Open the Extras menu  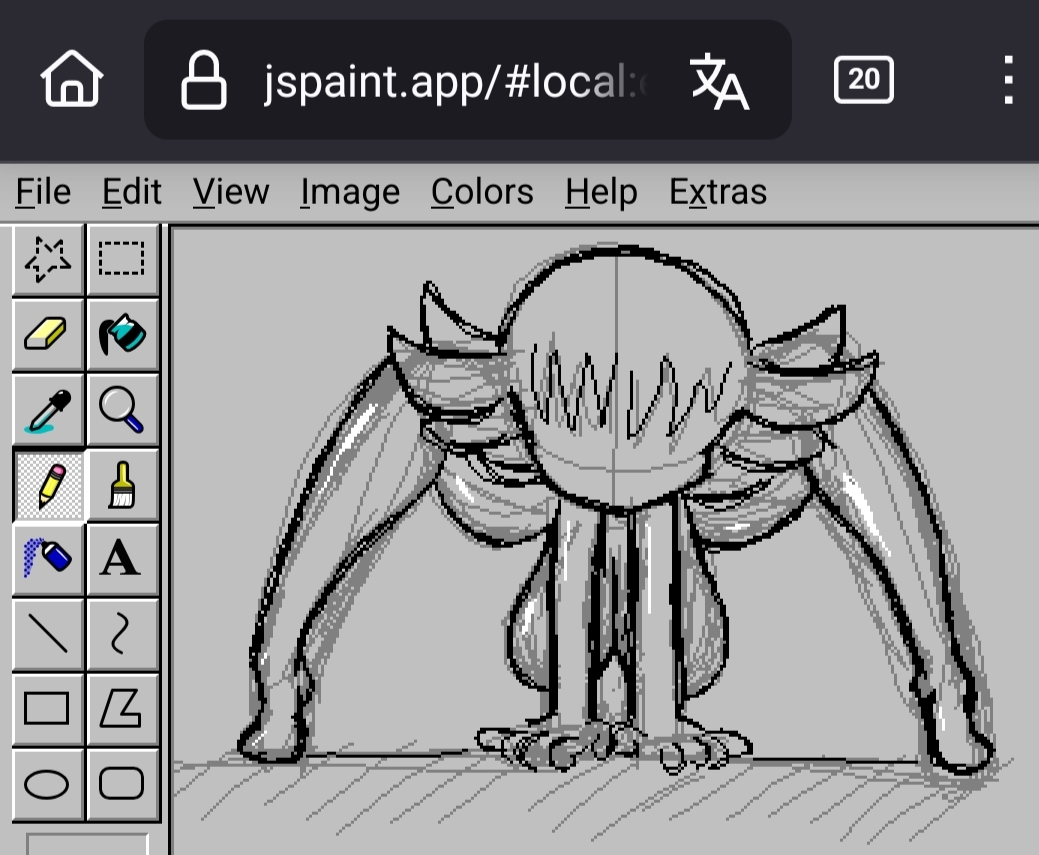tap(718, 192)
